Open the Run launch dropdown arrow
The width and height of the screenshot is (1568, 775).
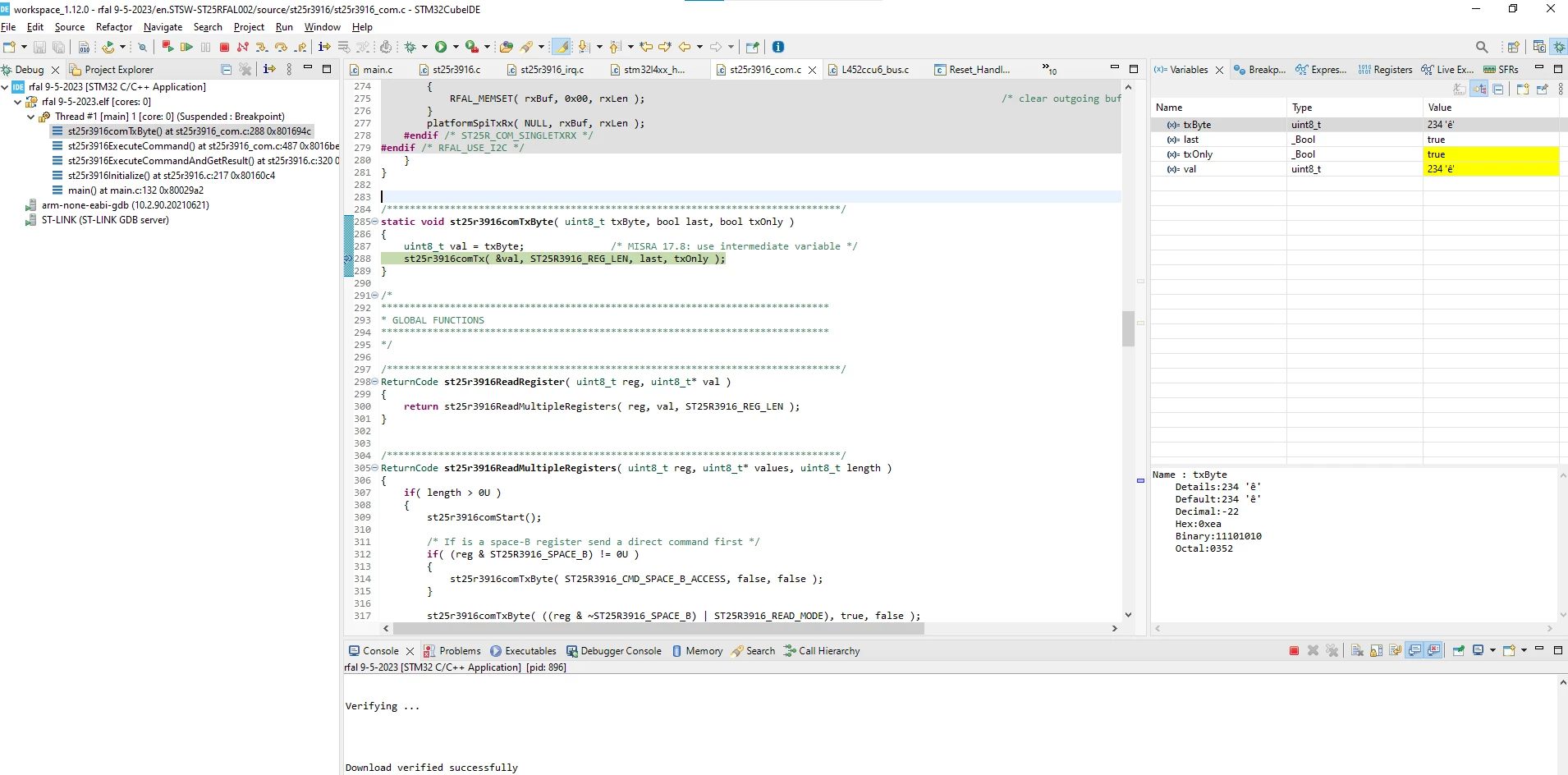point(456,47)
